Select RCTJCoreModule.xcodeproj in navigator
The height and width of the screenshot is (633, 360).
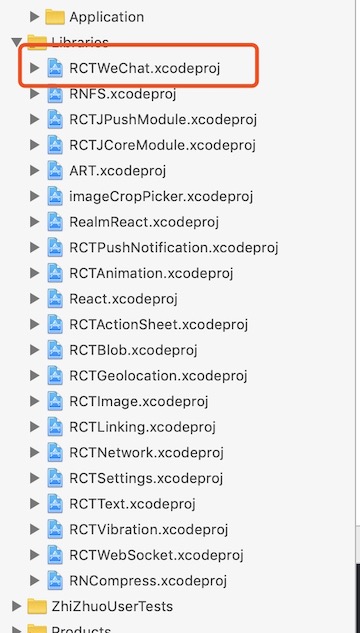(162, 145)
